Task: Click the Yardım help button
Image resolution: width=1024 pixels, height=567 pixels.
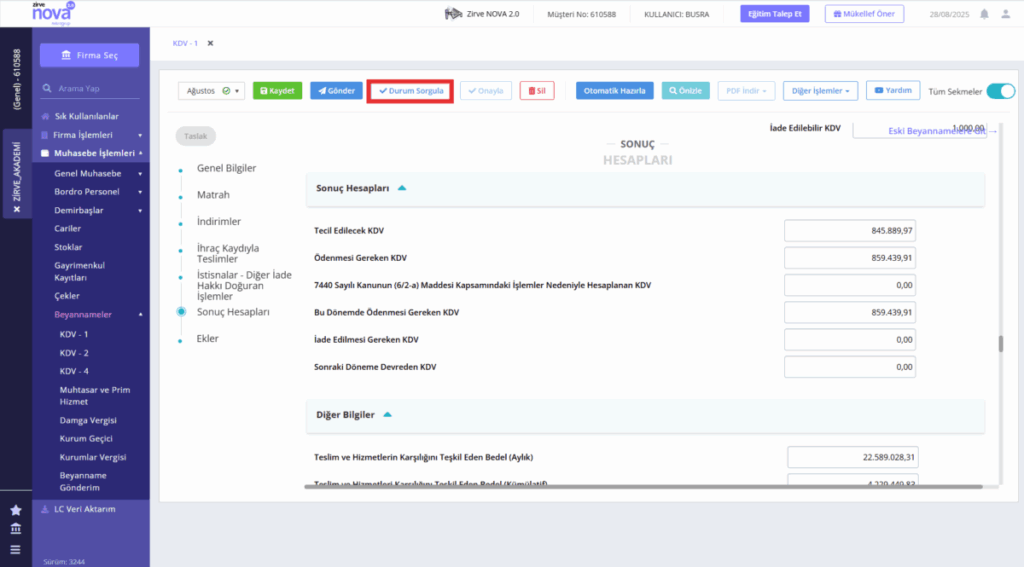Action: (893, 90)
